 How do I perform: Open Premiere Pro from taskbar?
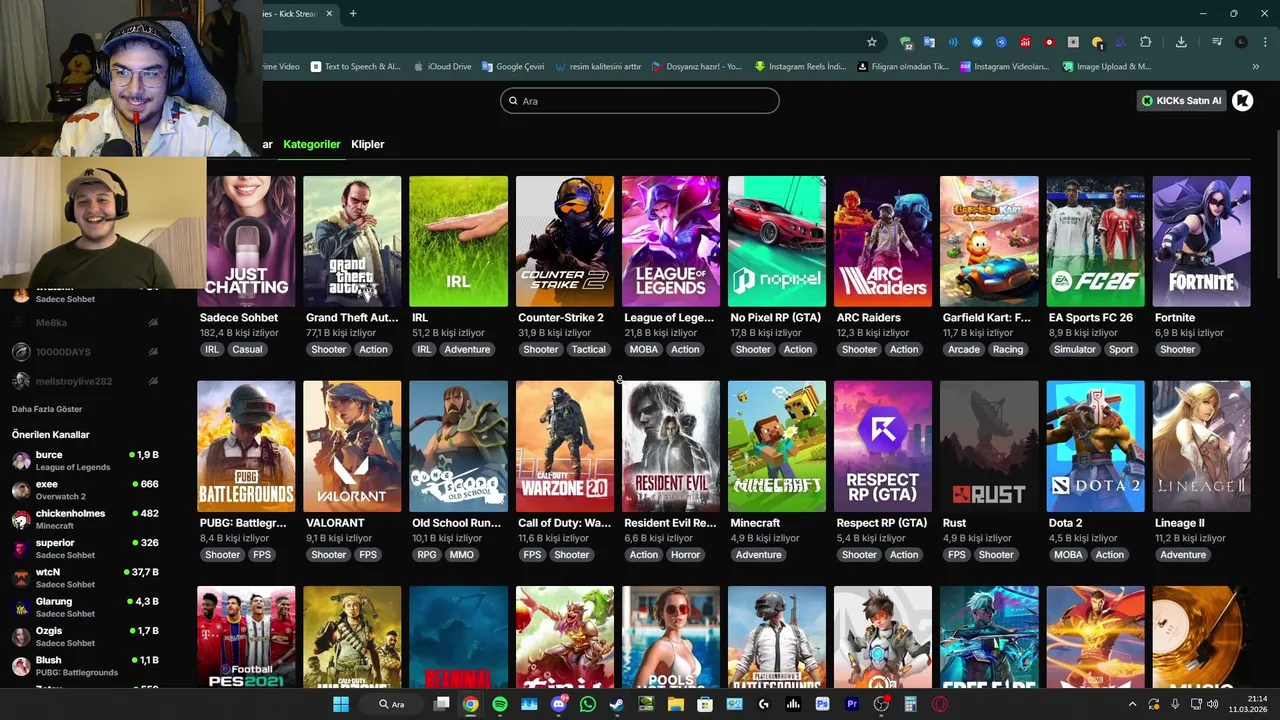pos(852,704)
